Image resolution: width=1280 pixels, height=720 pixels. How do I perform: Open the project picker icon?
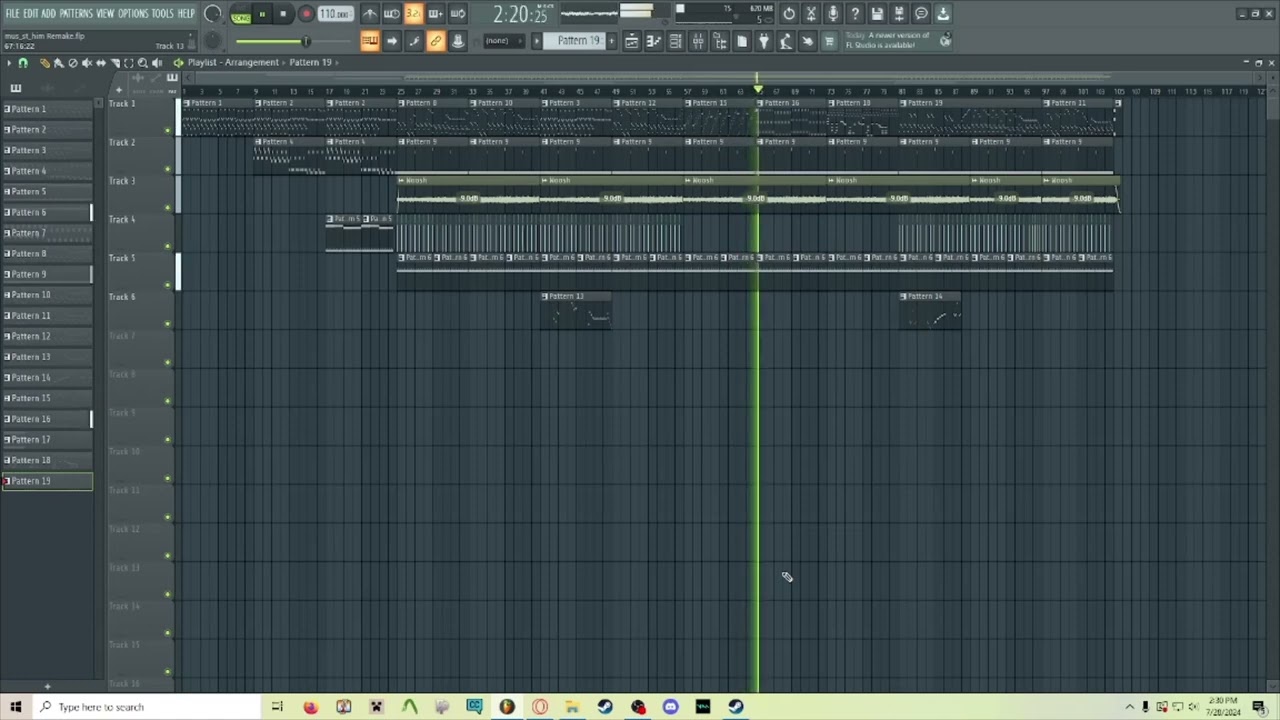coord(742,41)
